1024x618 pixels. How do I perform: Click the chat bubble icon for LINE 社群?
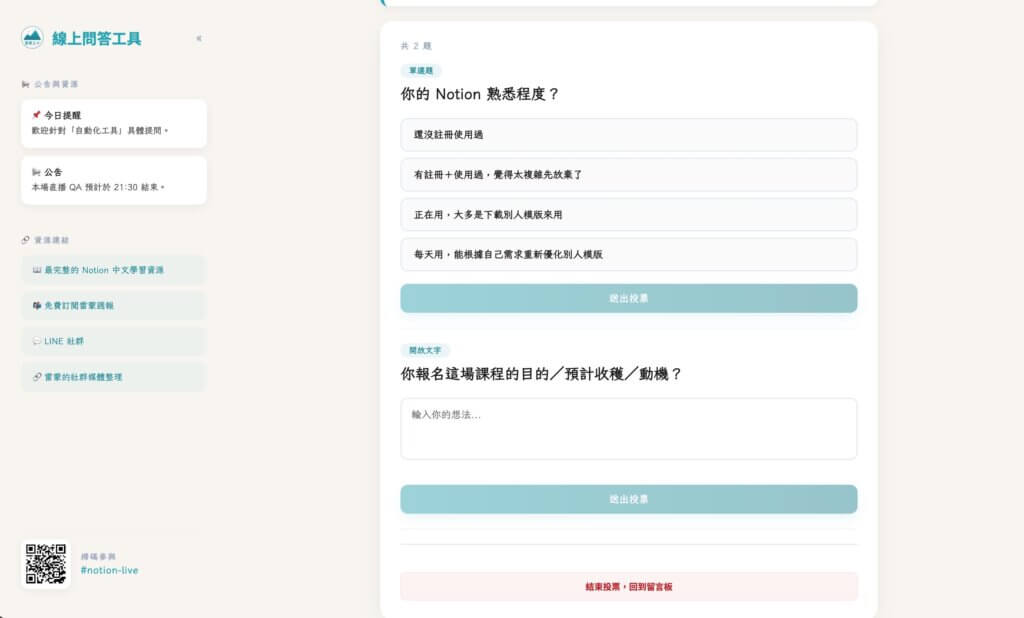35,341
